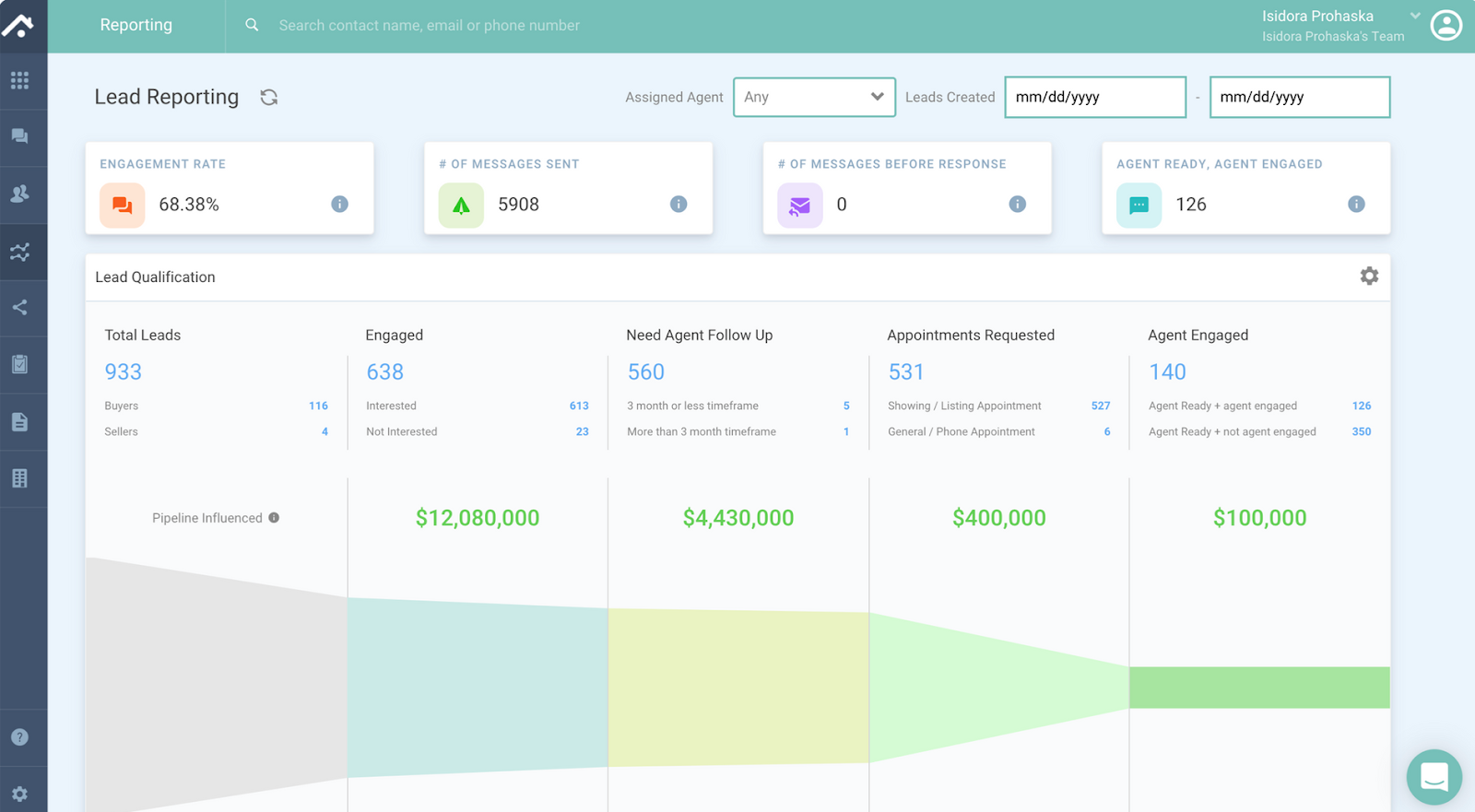The image size is (1475, 812).
Task: Open Lead Qualification settings gear
Action: click(x=1369, y=276)
